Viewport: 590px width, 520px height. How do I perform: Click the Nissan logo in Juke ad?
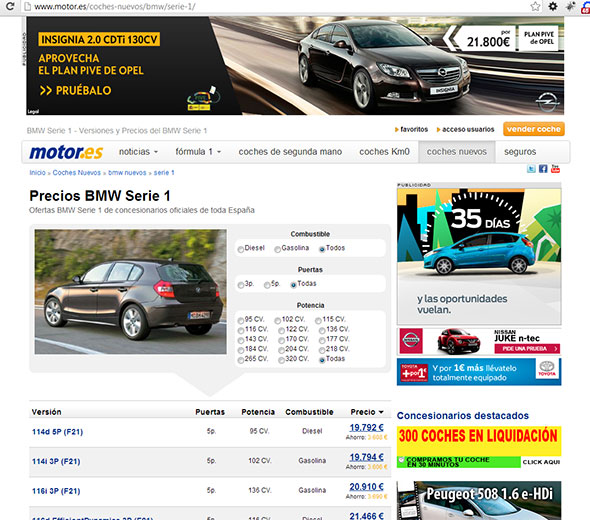411,341
